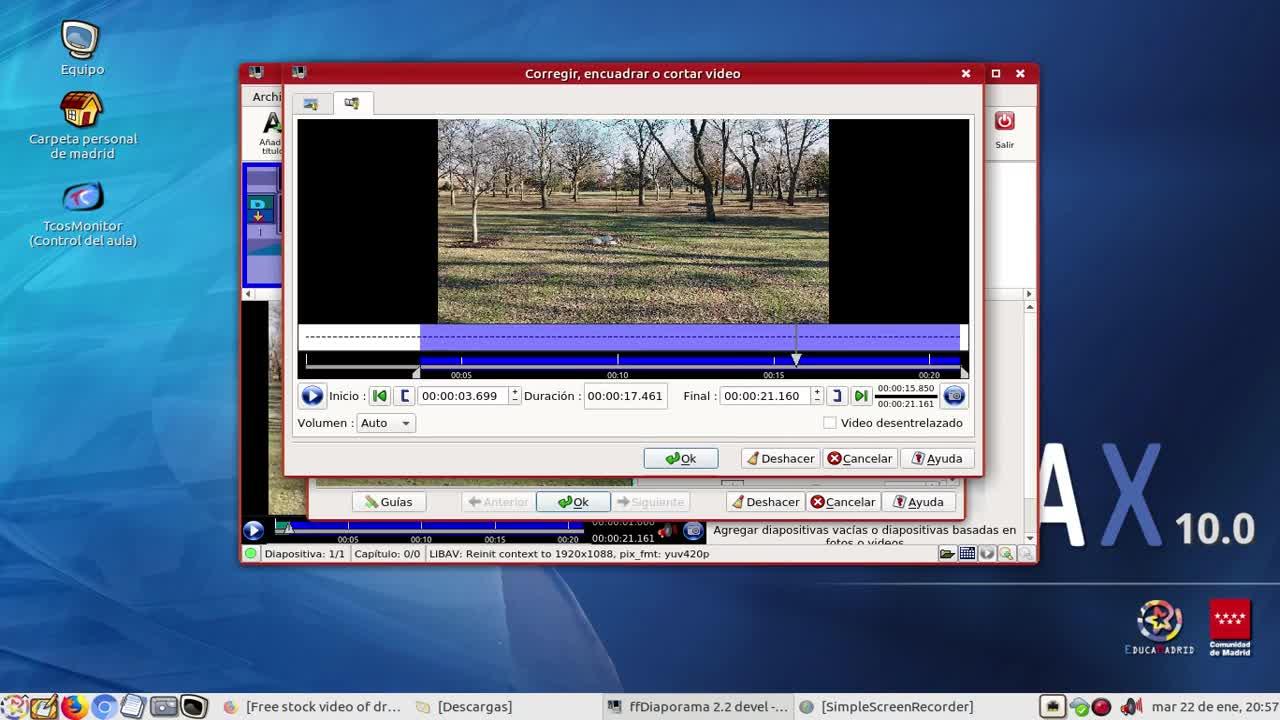Open the Volumen dropdown set to Auto
The image size is (1280, 720).
386,423
